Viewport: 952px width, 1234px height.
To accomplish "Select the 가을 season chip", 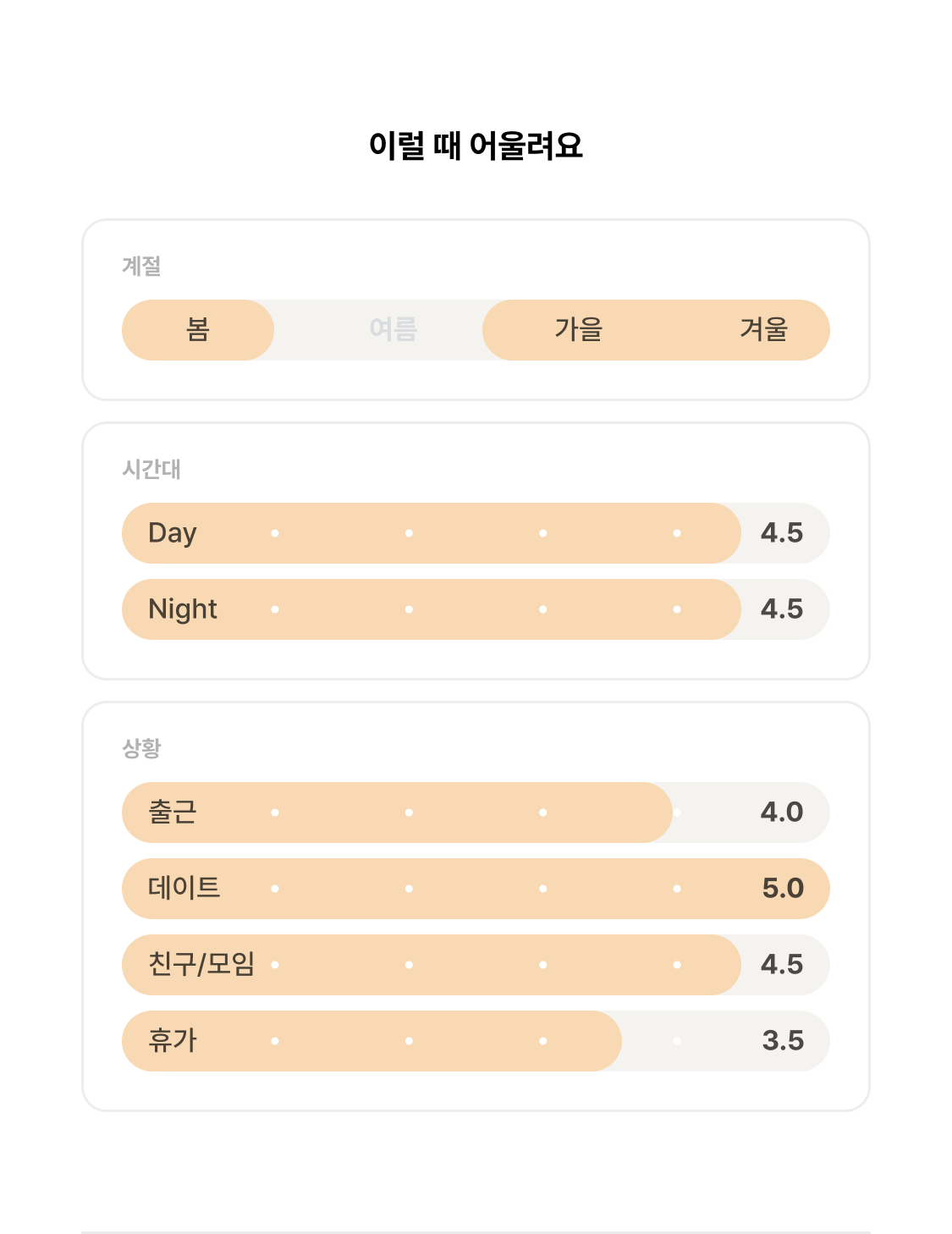I will pyautogui.click(x=579, y=330).
